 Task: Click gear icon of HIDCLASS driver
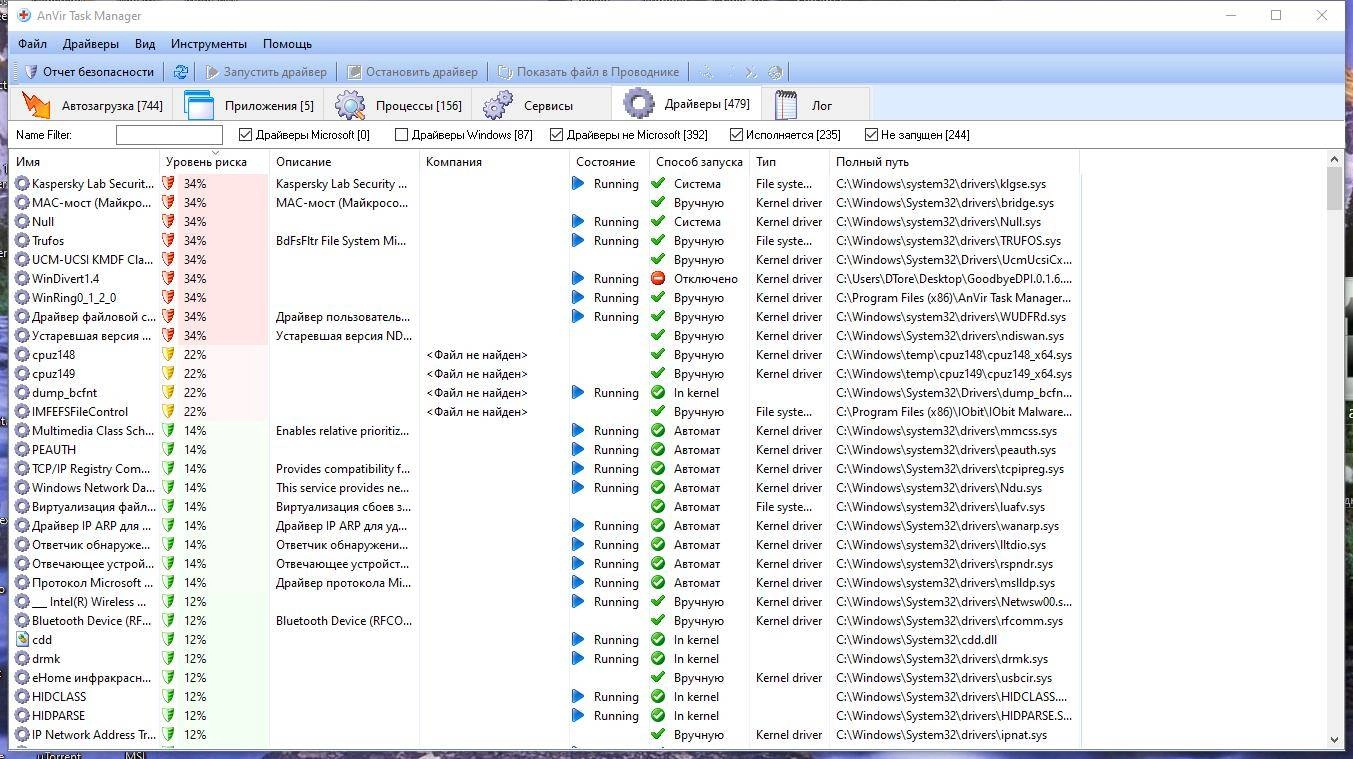(x=22, y=697)
